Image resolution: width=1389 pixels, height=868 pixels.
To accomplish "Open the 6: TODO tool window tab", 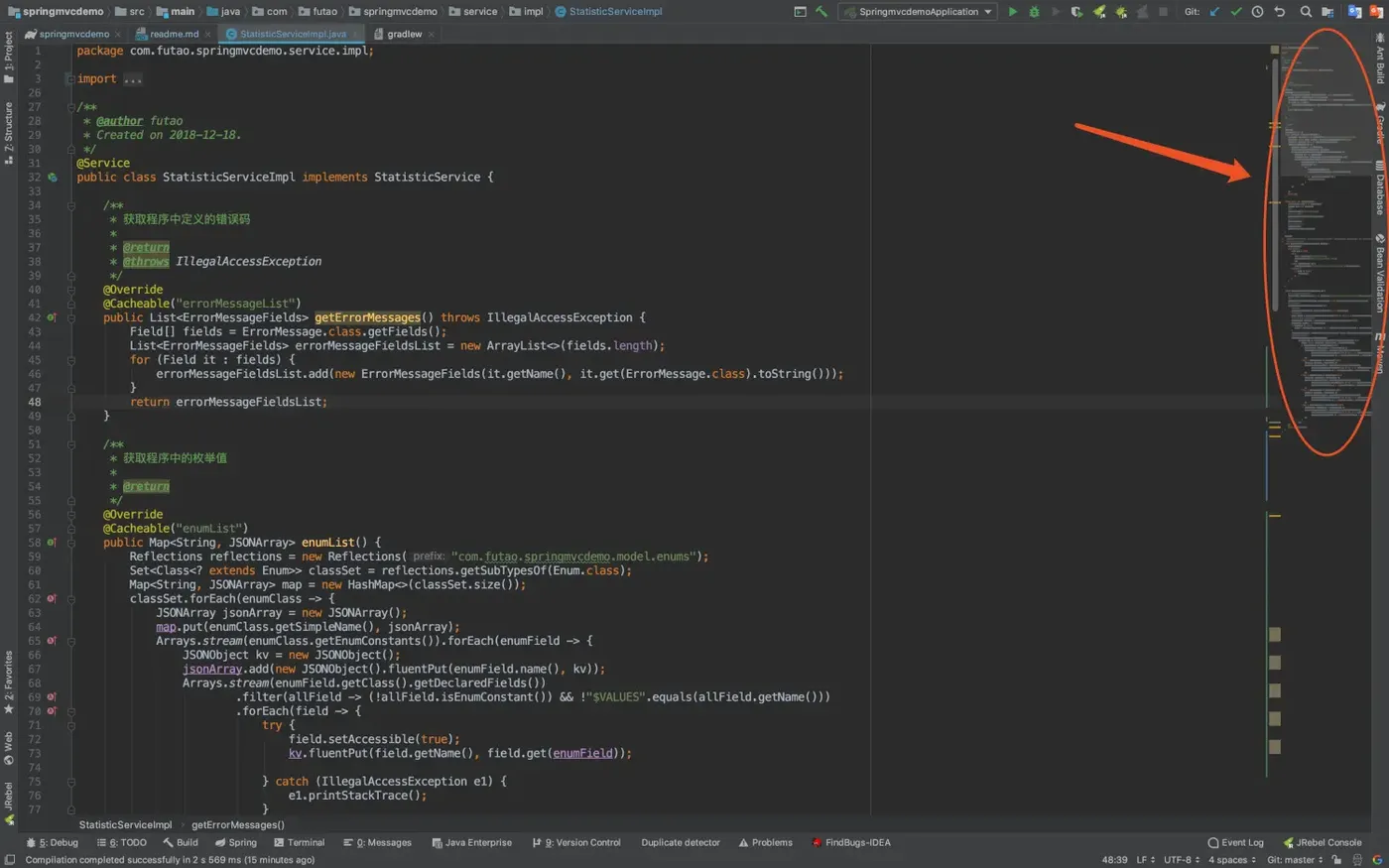I will tap(122, 843).
